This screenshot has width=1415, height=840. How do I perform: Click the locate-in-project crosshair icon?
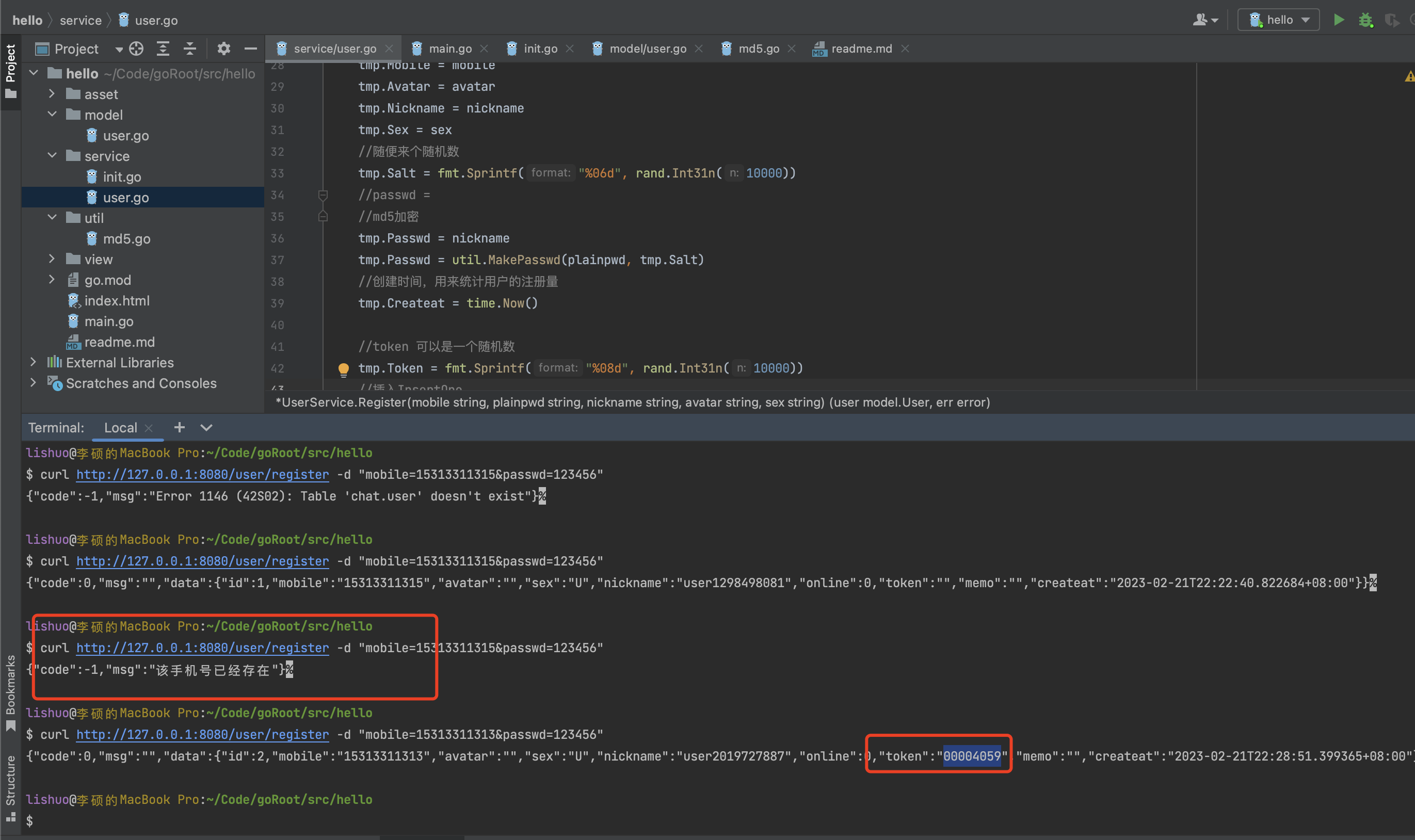point(136,49)
